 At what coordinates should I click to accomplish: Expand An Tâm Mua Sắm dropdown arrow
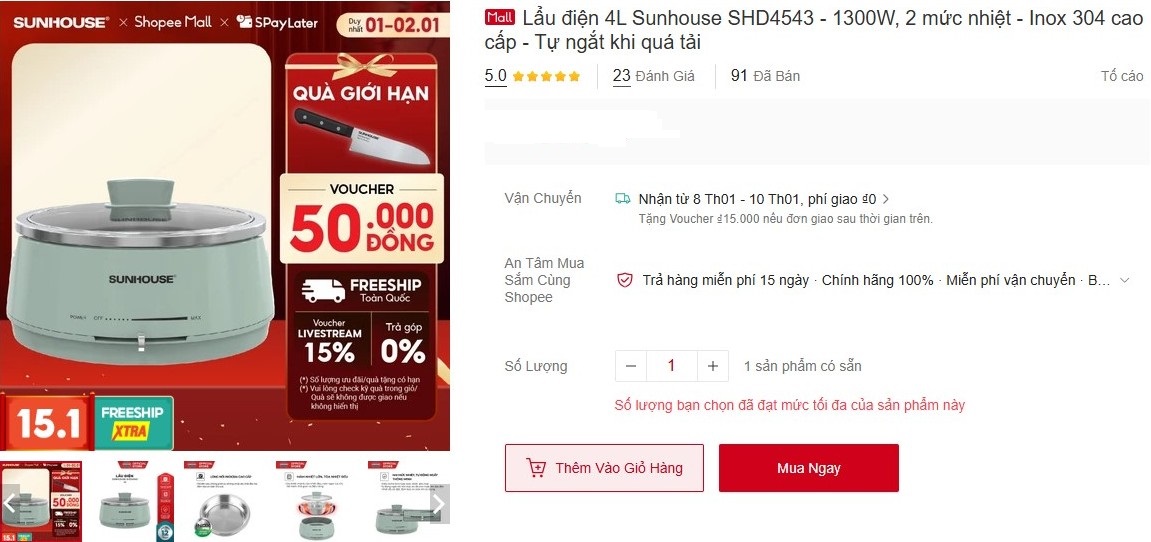1125,280
